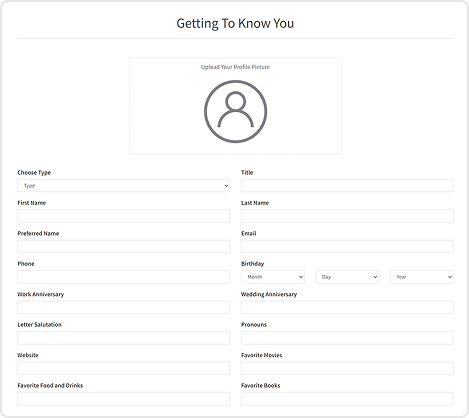Click the Upload Your Profile Picture text
The image size is (469, 418).
(235, 67)
